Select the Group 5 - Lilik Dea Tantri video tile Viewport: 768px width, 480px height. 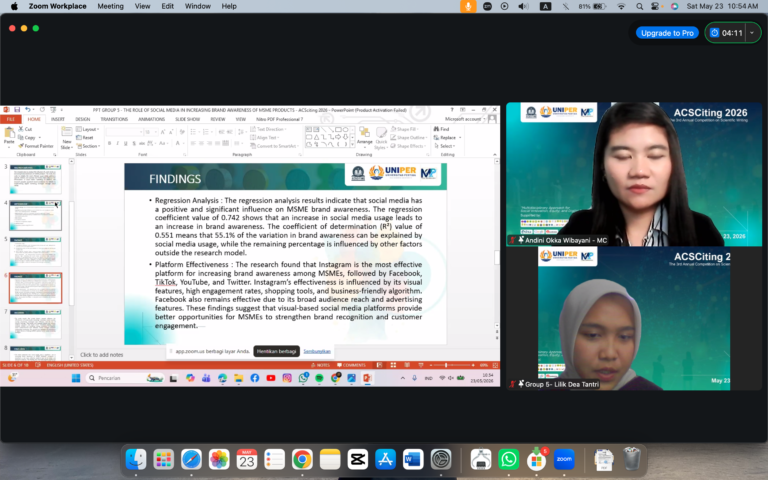634,318
